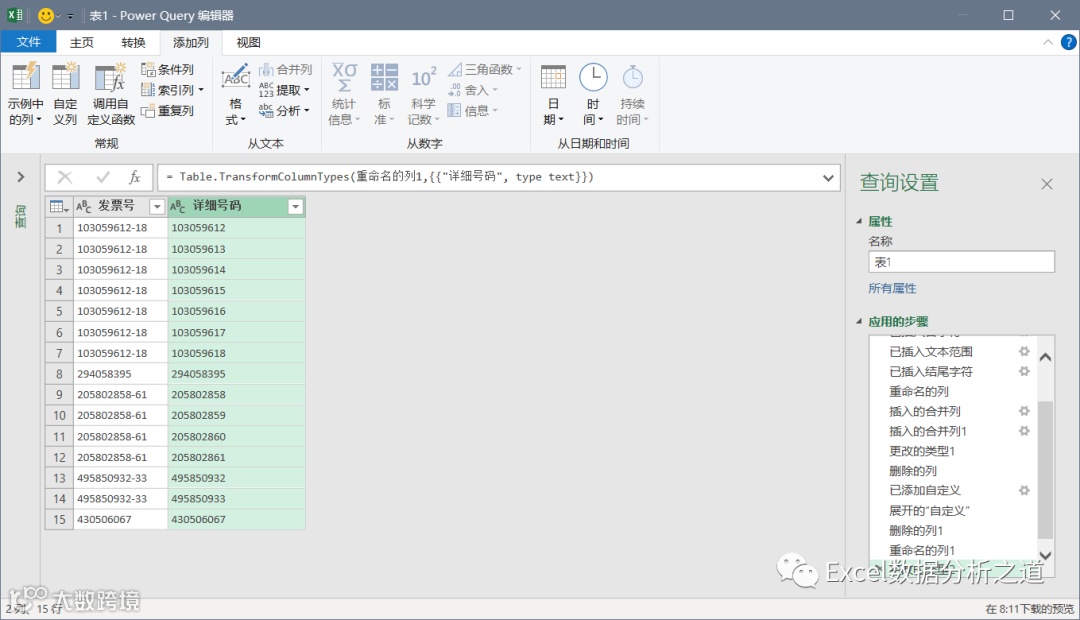Viewport: 1080px width, 620px height.
Task: Select the 添加列 tab
Action: pyautogui.click(x=191, y=42)
